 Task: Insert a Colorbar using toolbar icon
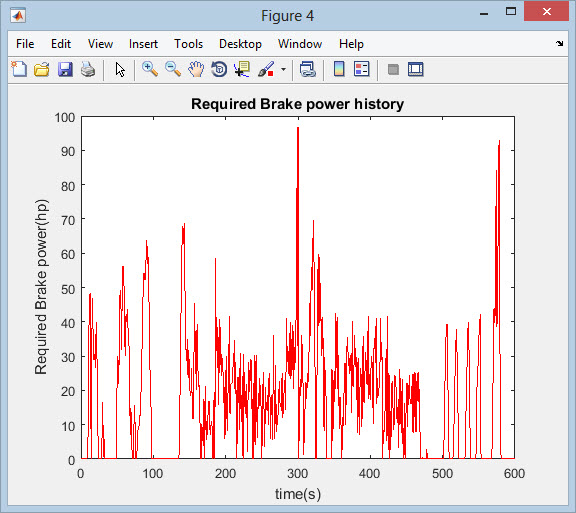[339, 69]
